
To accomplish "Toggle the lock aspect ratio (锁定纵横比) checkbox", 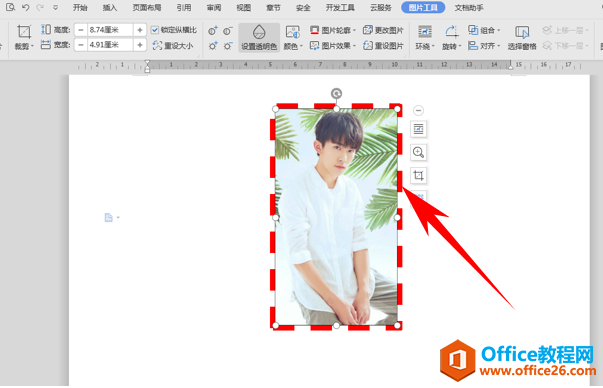I will point(155,30).
